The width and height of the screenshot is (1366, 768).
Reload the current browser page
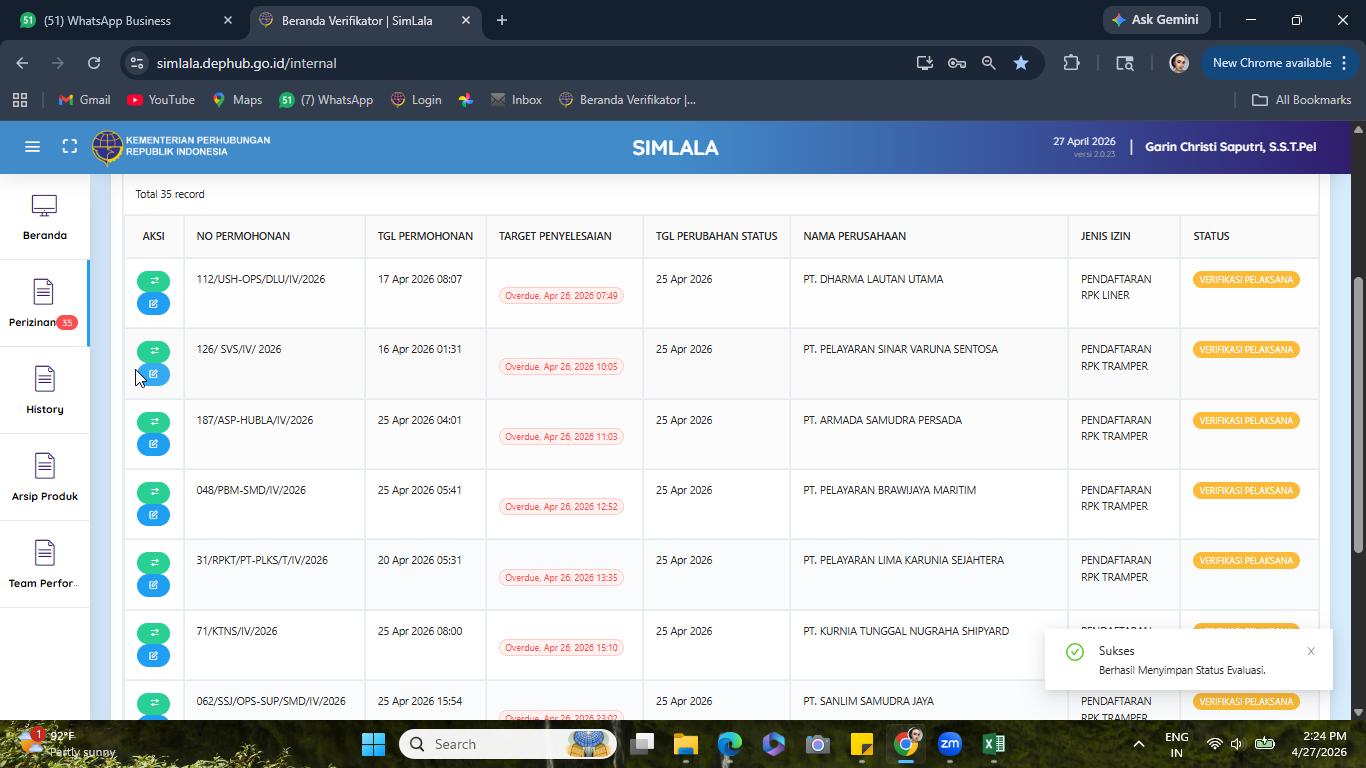point(94,63)
